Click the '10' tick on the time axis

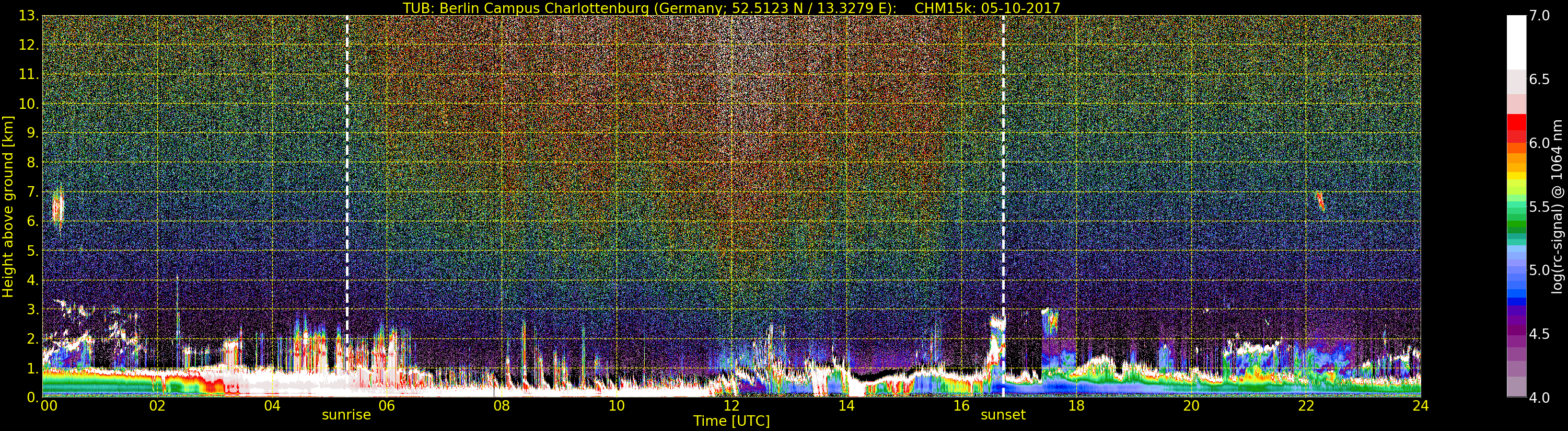click(617, 406)
